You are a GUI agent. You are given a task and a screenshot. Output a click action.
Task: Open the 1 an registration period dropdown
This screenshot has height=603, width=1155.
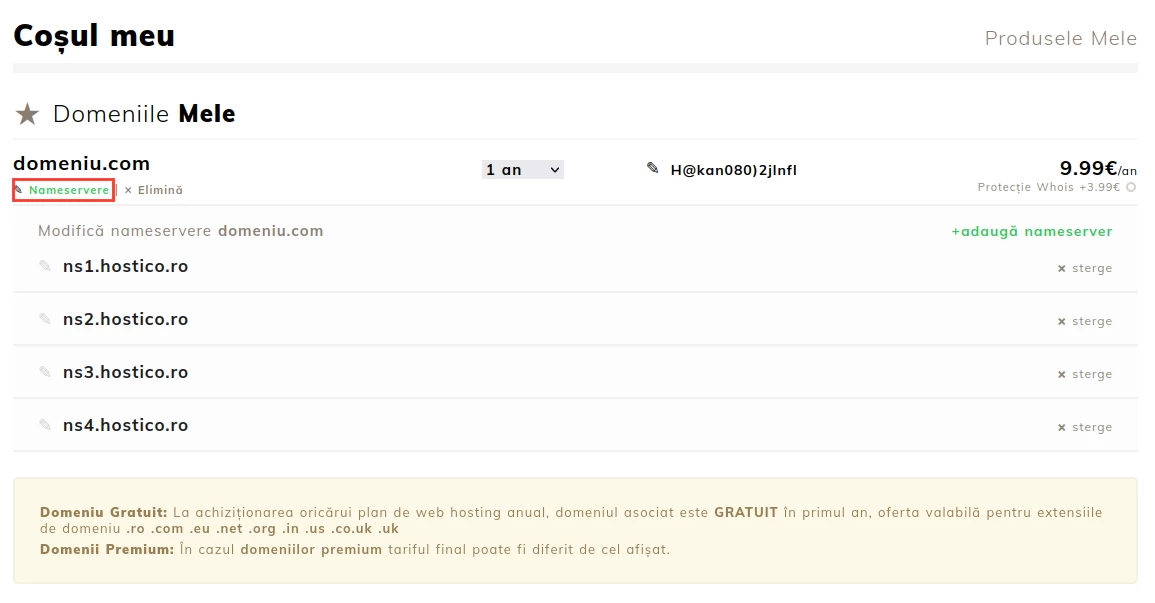tap(522, 170)
